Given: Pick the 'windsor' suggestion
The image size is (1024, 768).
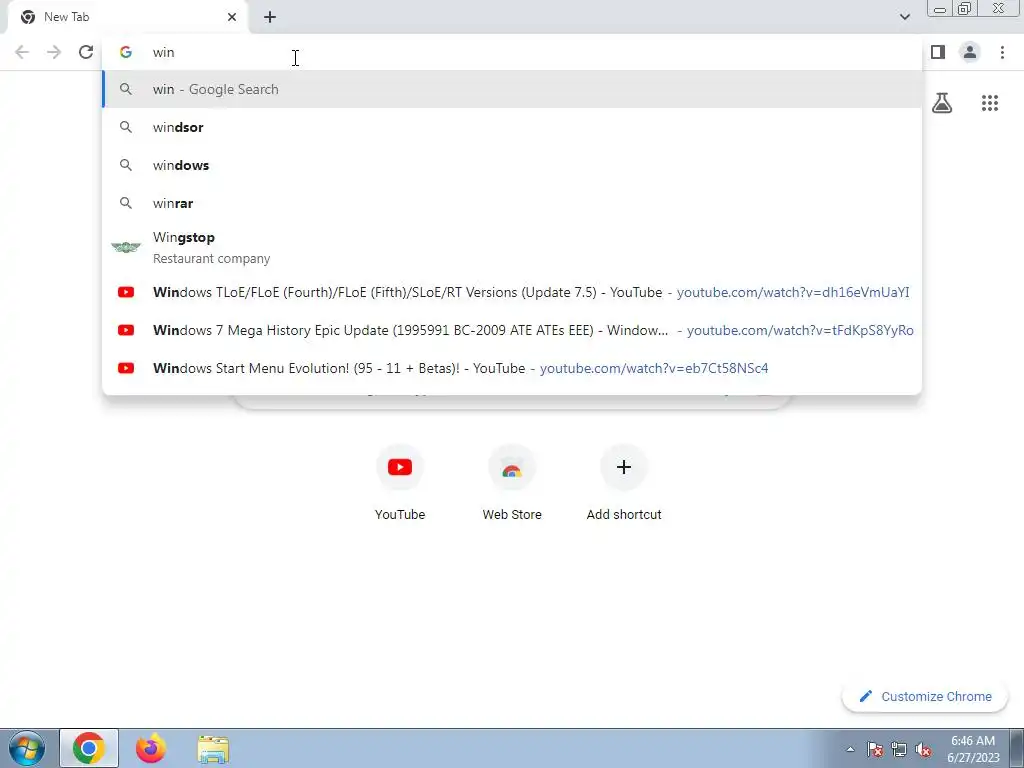Looking at the screenshot, I should pyautogui.click(x=512, y=127).
